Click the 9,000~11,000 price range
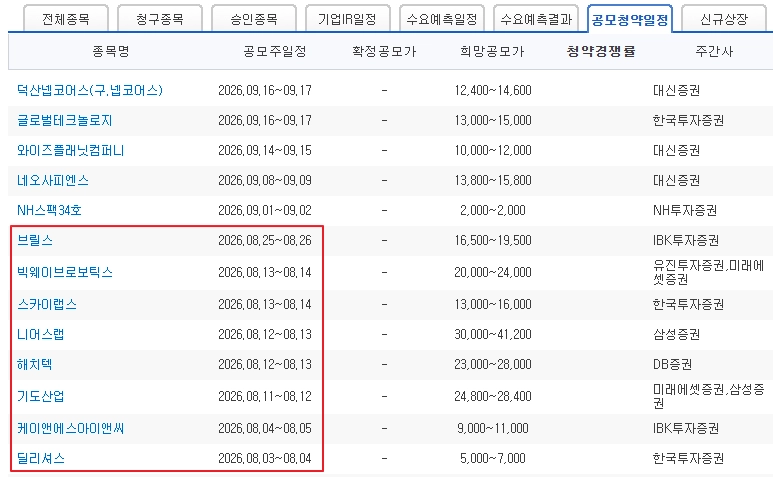773x477 pixels. 493,429
